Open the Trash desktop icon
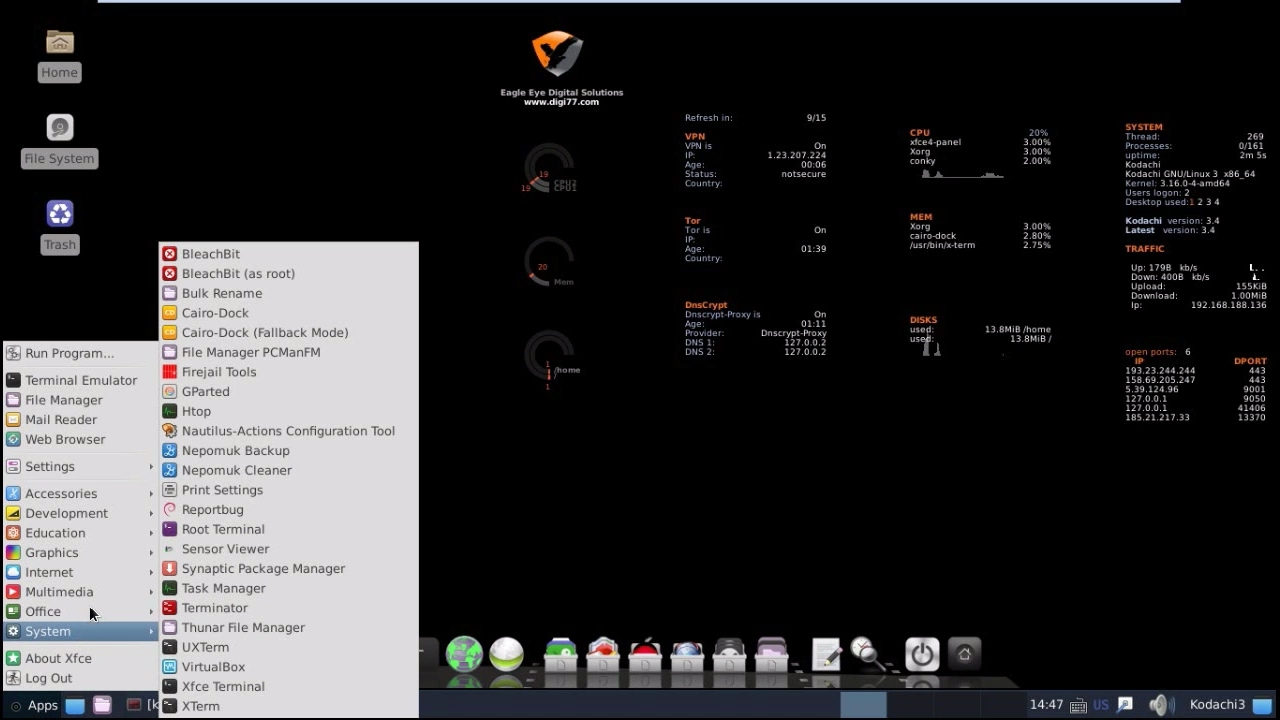This screenshot has height=720, width=1280. point(59,227)
